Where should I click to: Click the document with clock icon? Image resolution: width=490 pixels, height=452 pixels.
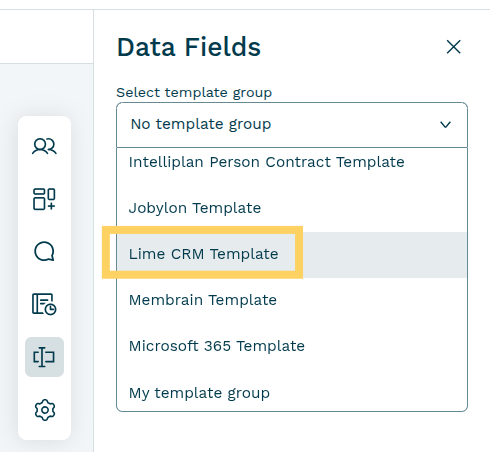click(x=44, y=304)
